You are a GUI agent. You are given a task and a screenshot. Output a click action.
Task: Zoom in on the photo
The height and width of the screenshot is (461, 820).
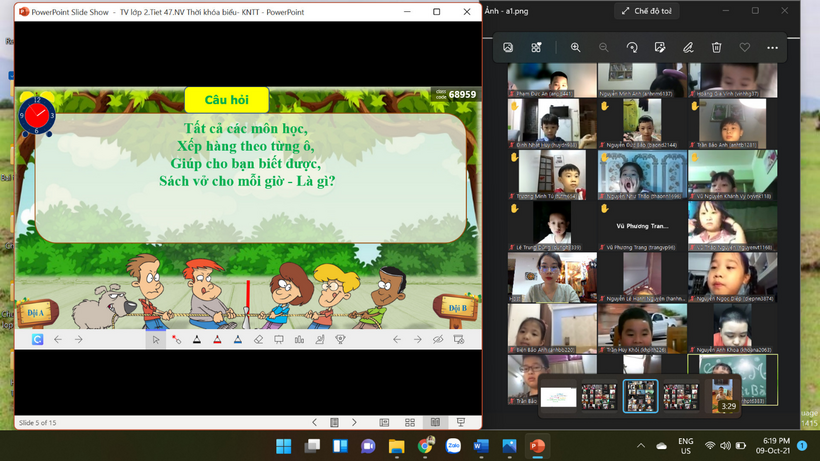[x=575, y=47]
